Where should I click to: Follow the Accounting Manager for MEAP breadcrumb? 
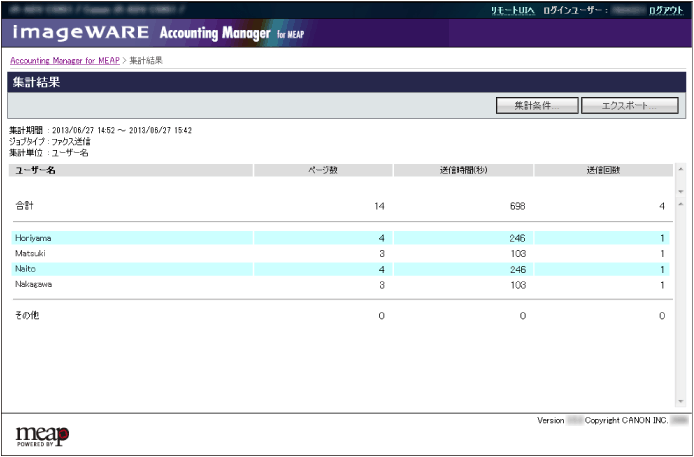click(64, 61)
